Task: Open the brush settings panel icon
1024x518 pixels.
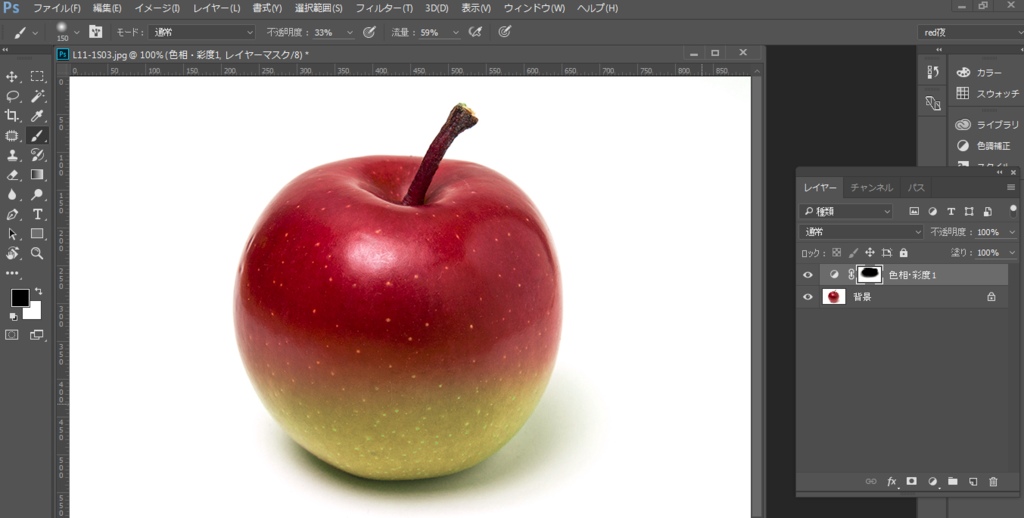Action: 95,32
